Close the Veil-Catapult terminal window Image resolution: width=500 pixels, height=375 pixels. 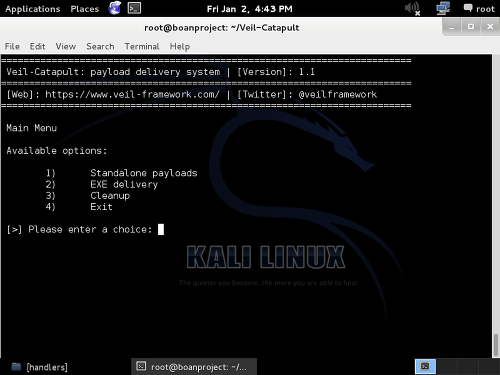pyautogui.click(x=490, y=27)
